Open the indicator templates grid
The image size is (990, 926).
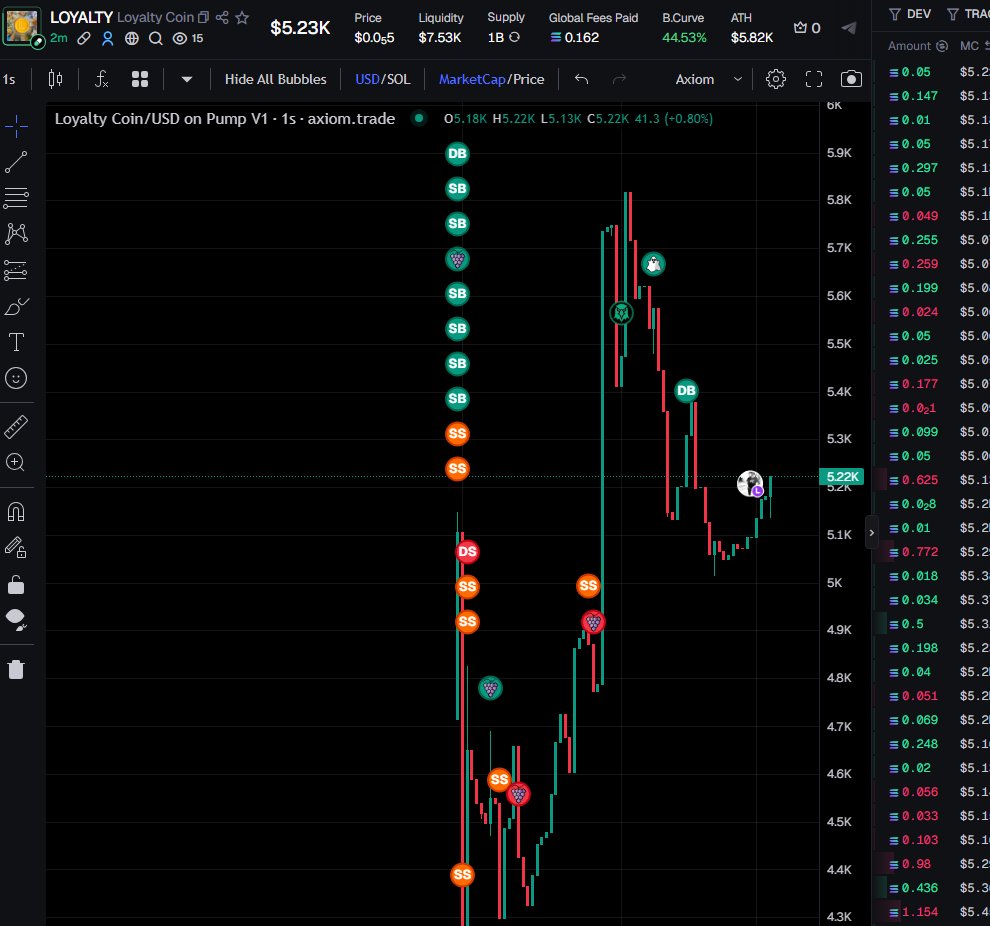click(140, 79)
